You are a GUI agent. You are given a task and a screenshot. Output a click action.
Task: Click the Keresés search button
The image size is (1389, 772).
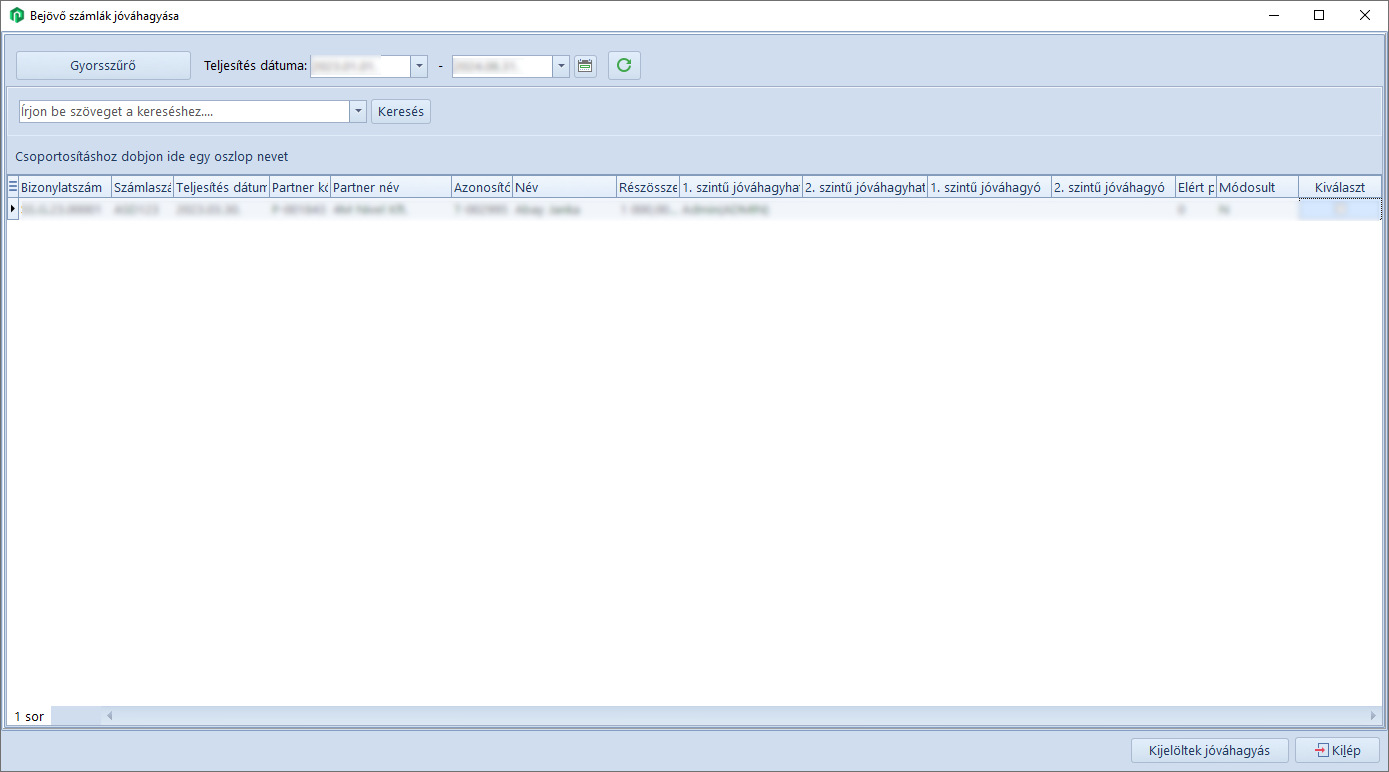(401, 112)
